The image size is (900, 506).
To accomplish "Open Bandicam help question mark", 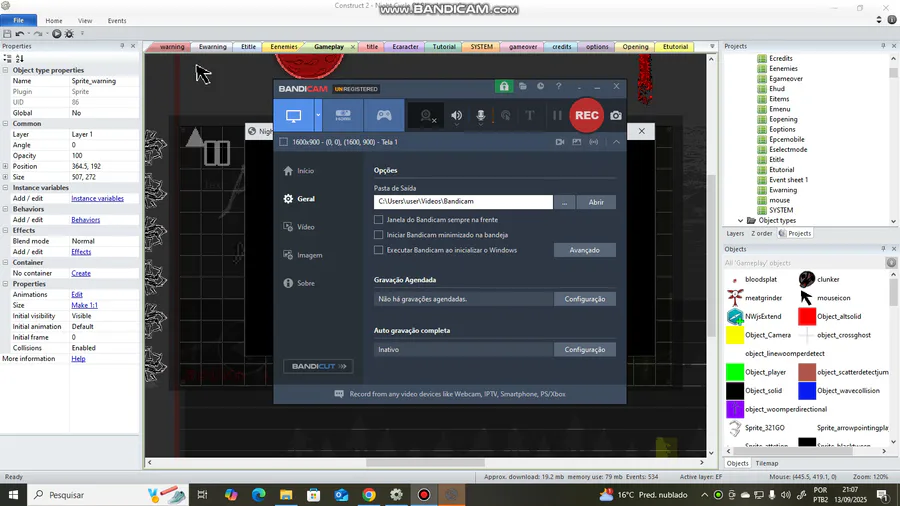I will click(x=558, y=87).
